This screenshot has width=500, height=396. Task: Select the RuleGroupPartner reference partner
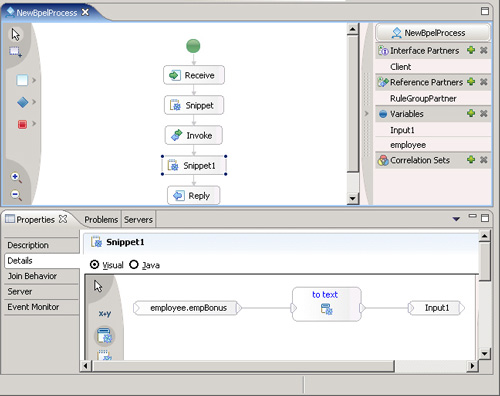coord(433,98)
